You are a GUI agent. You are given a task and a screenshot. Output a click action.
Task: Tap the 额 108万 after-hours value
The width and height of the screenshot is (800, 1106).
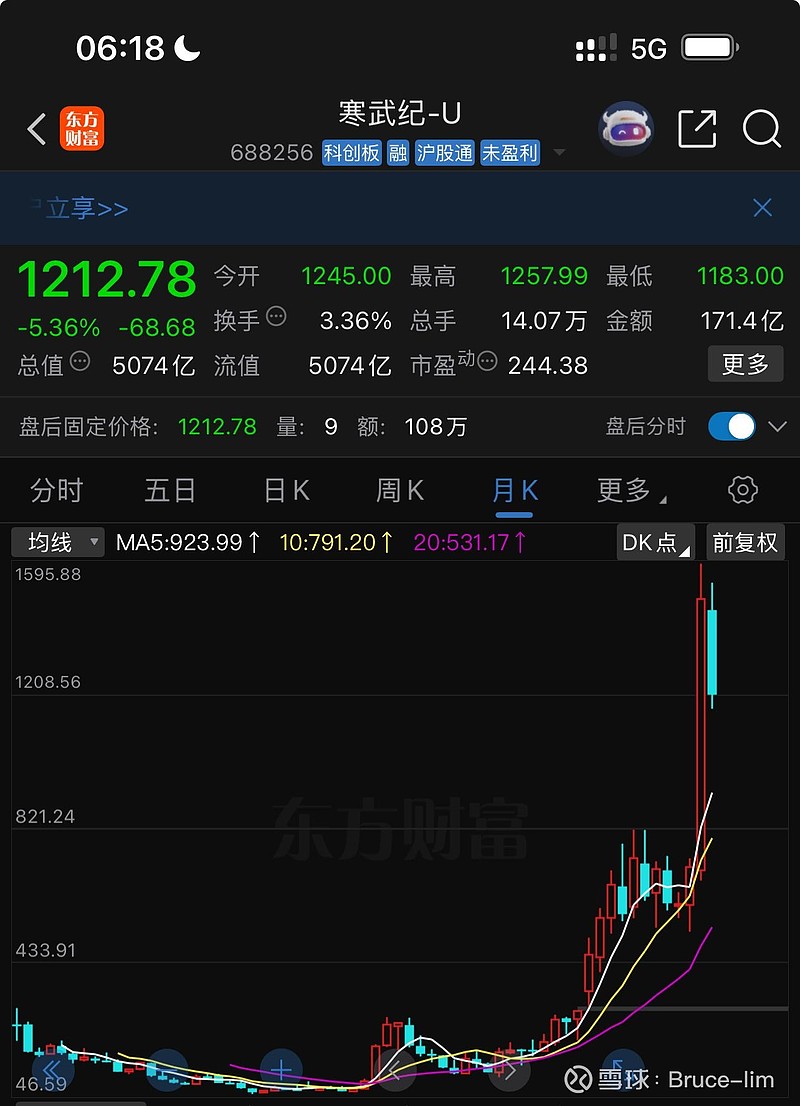coord(435,427)
